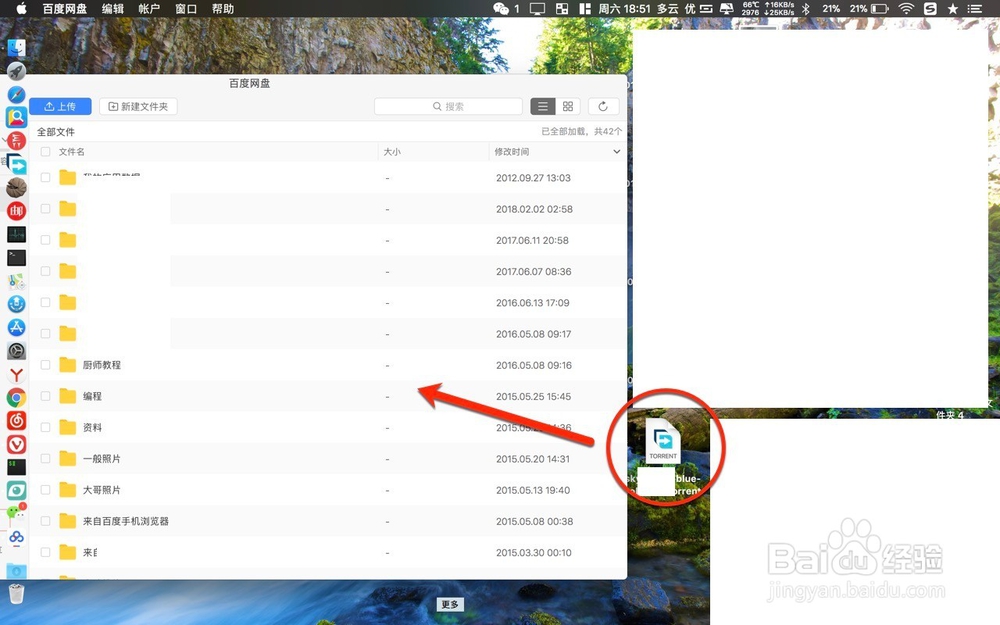
Task: Check the box for 编程 folder
Action: point(45,396)
